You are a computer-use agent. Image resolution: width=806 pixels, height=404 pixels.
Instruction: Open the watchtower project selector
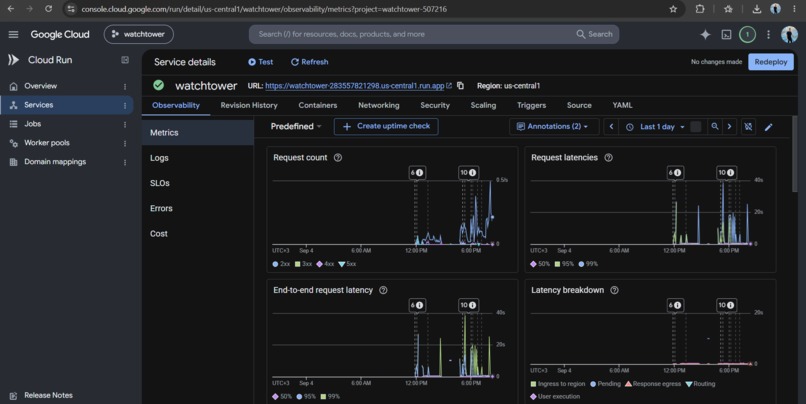point(139,34)
